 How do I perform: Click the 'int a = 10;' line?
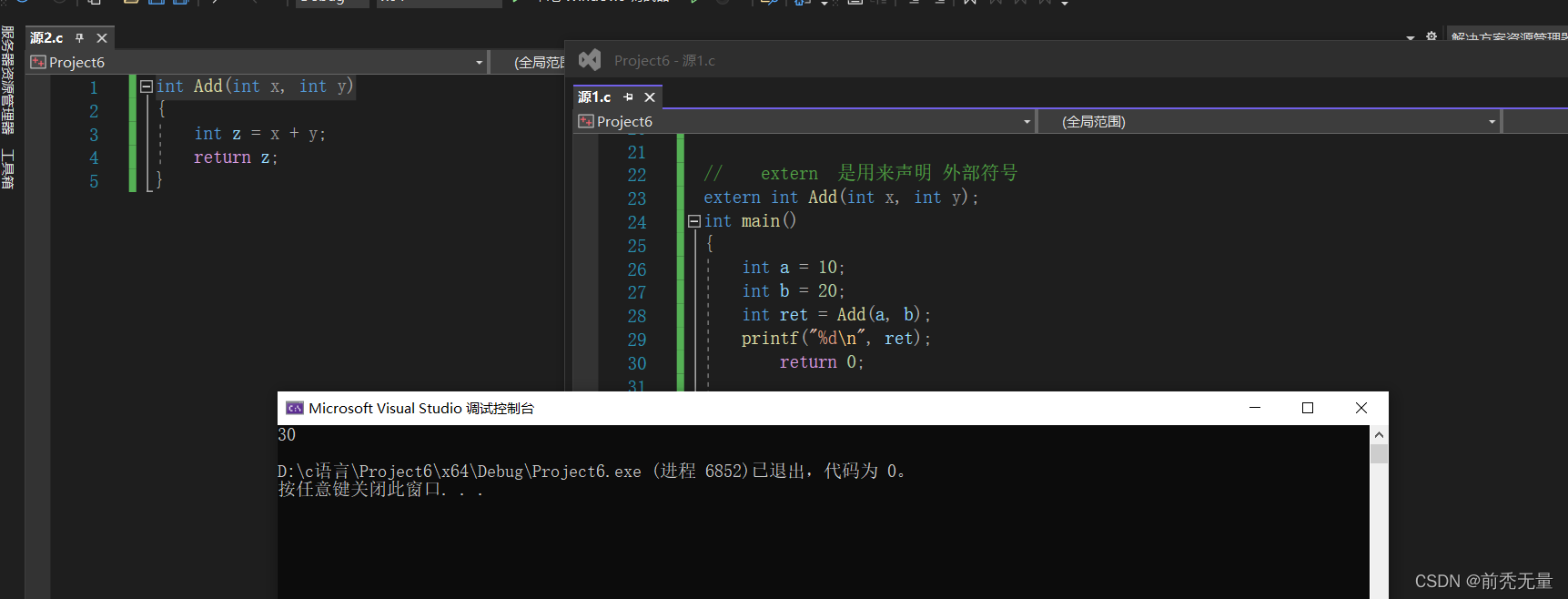[x=794, y=268]
